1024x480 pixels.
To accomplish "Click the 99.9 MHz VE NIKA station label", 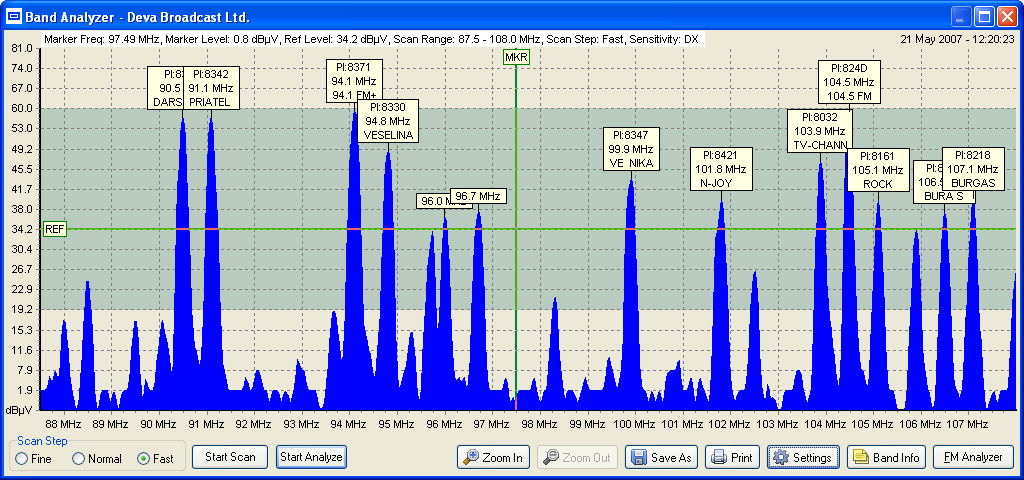I will (631, 150).
